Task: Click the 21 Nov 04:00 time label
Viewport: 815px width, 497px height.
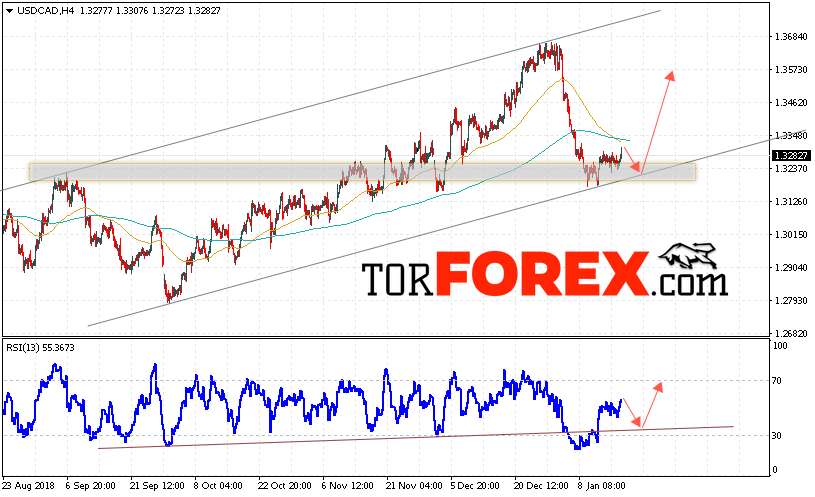Action: [x=414, y=486]
